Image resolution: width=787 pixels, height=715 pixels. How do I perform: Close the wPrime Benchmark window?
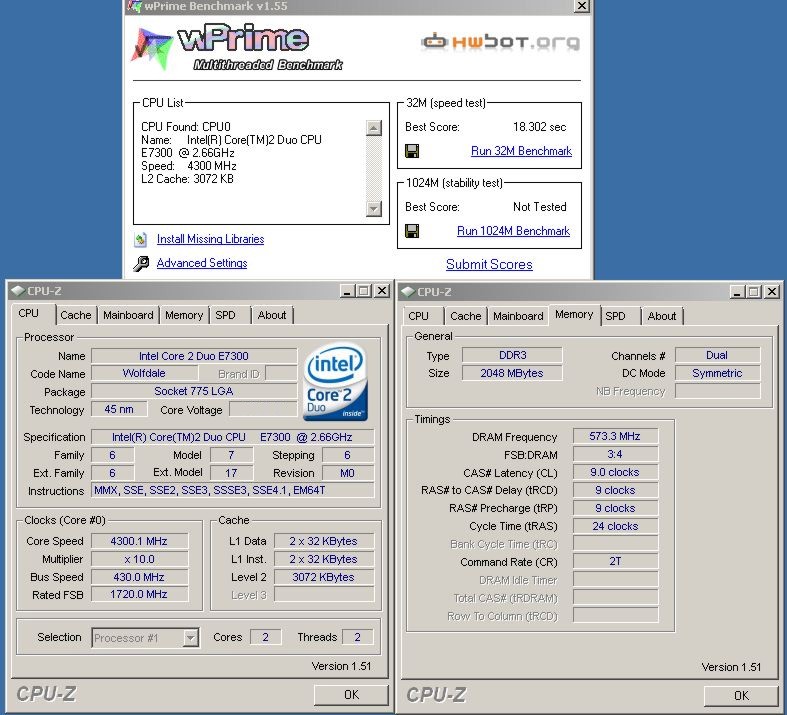point(582,6)
